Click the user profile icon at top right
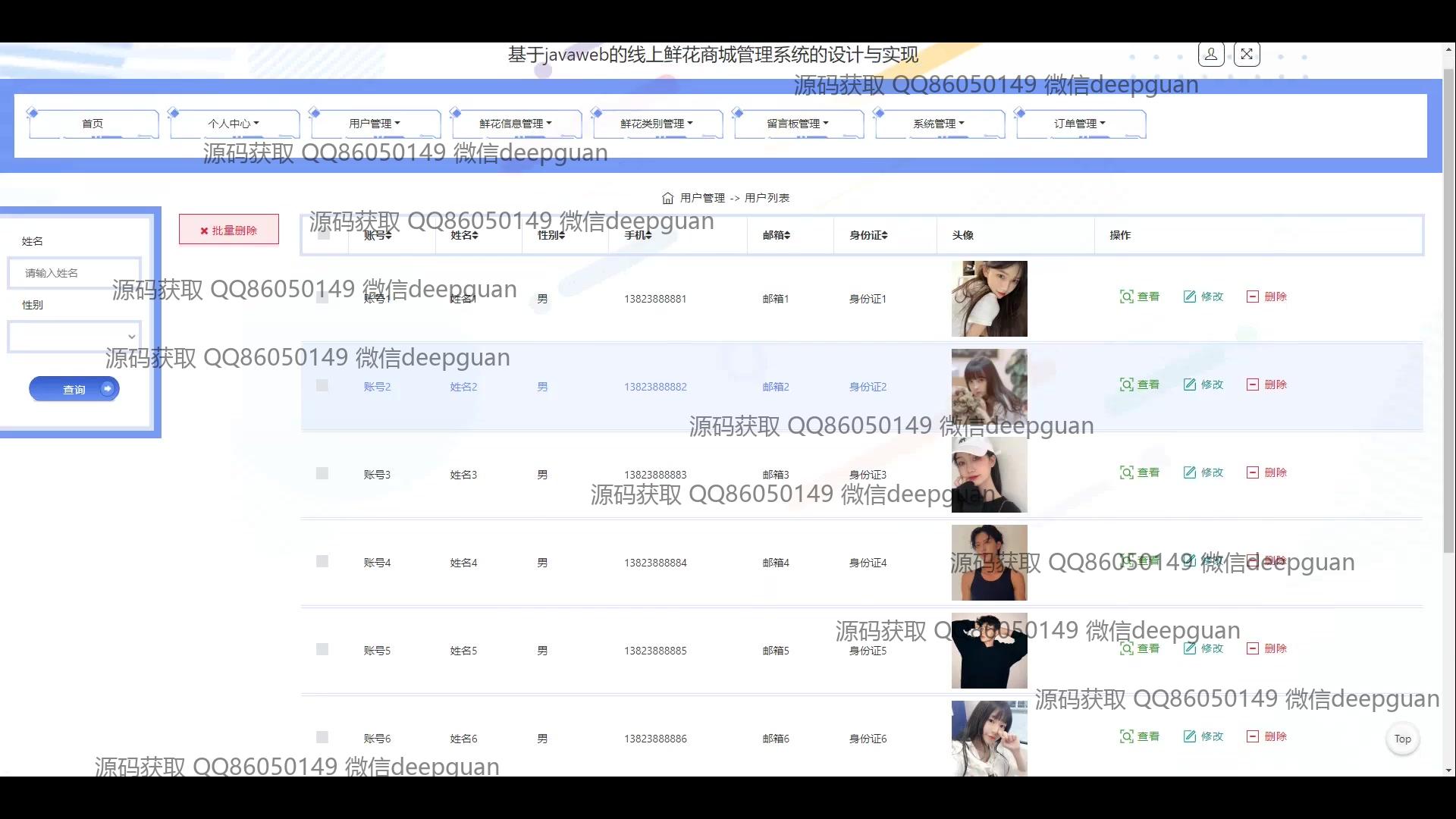1456x819 pixels. point(1210,54)
